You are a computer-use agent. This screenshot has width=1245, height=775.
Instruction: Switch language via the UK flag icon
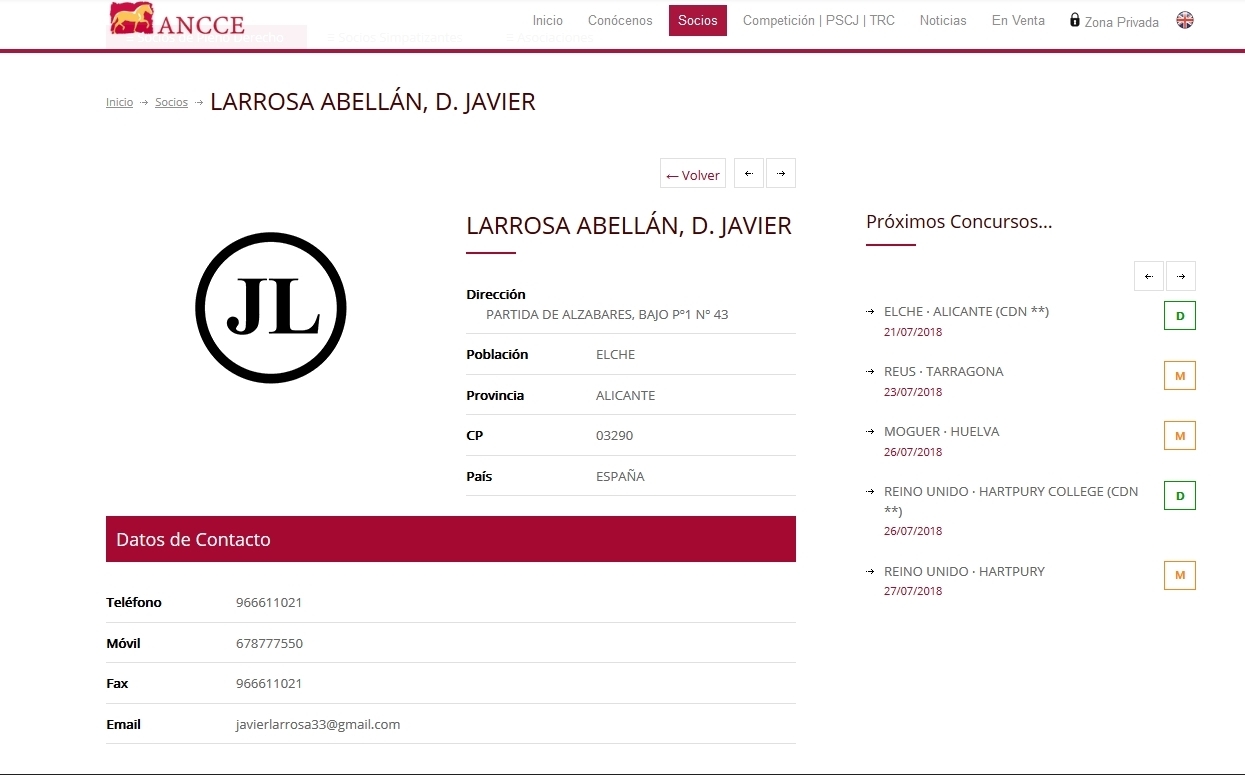click(x=1184, y=20)
